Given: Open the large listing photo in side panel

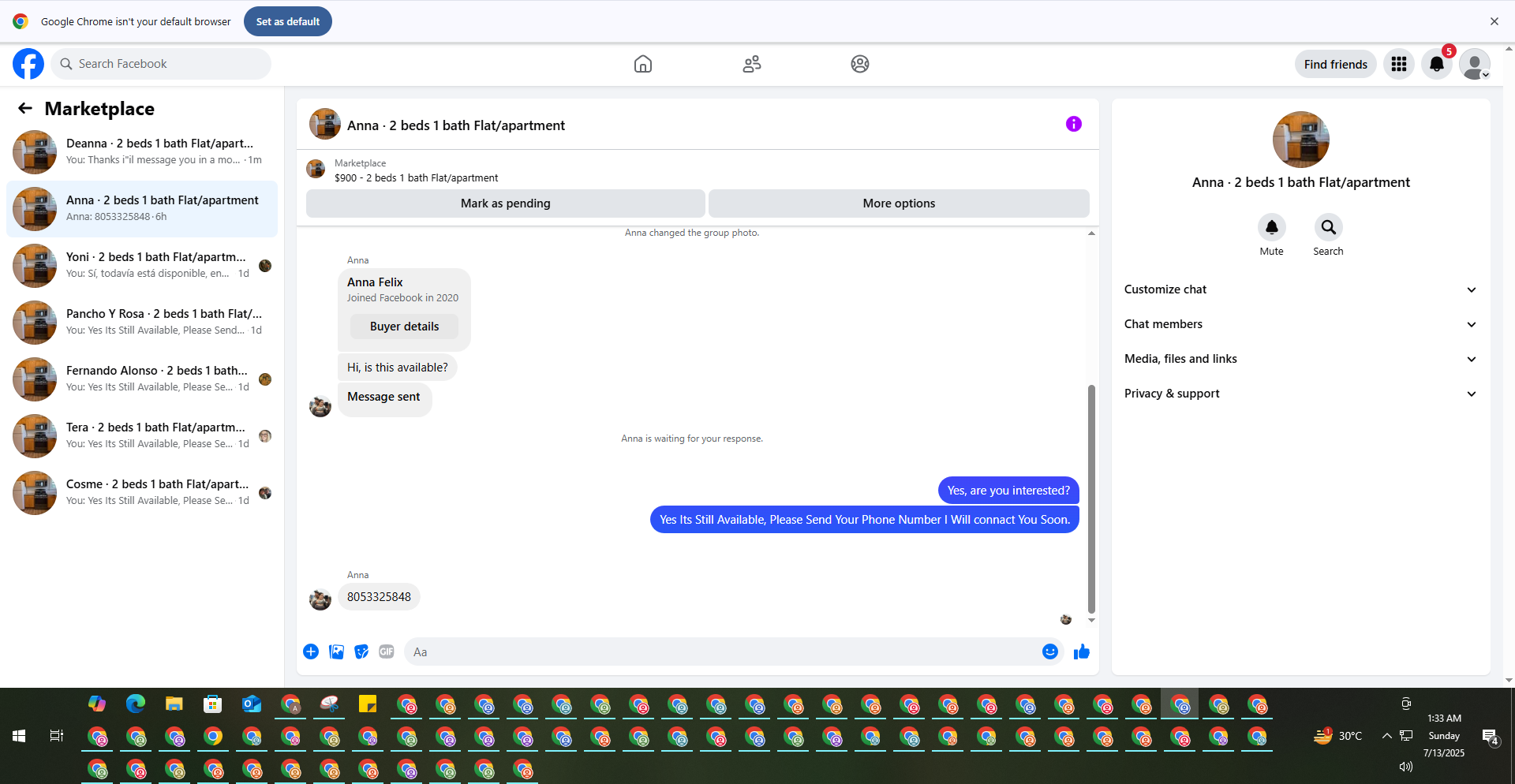Looking at the screenshot, I should [1301, 140].
